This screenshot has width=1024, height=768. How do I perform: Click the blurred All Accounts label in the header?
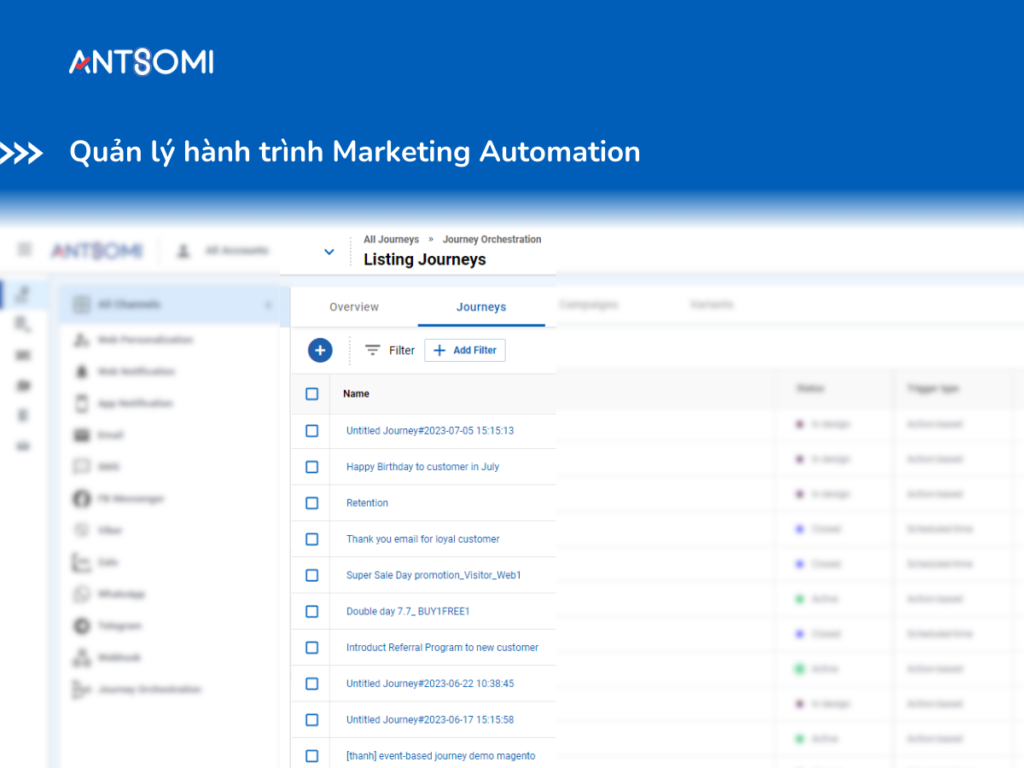236,251
